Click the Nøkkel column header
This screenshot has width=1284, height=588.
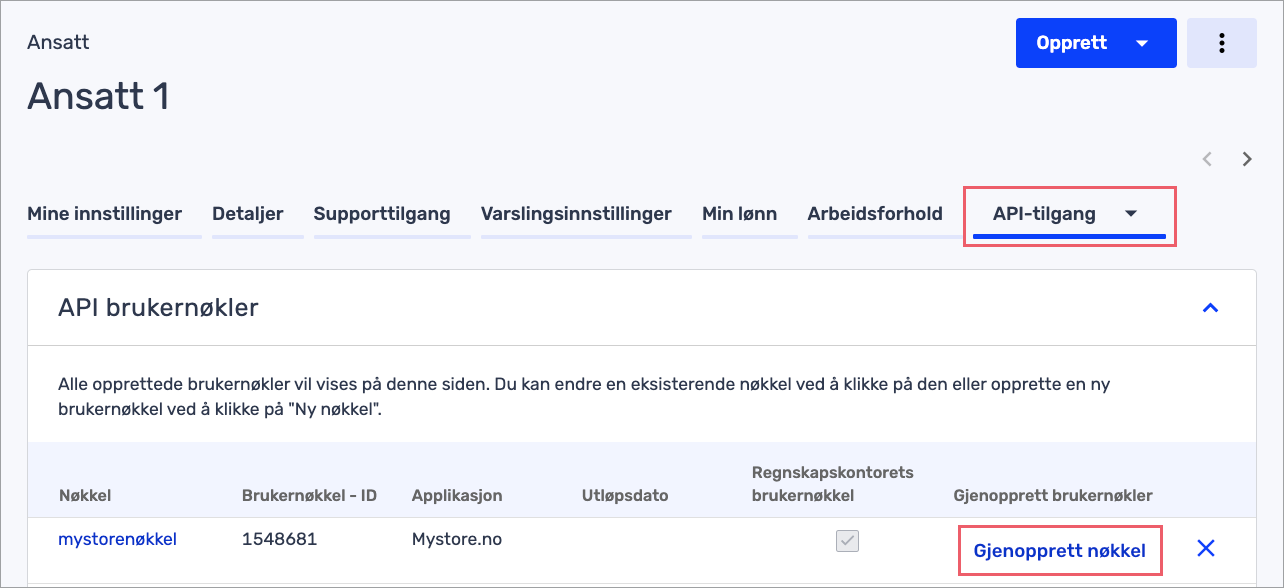(85, 496)
